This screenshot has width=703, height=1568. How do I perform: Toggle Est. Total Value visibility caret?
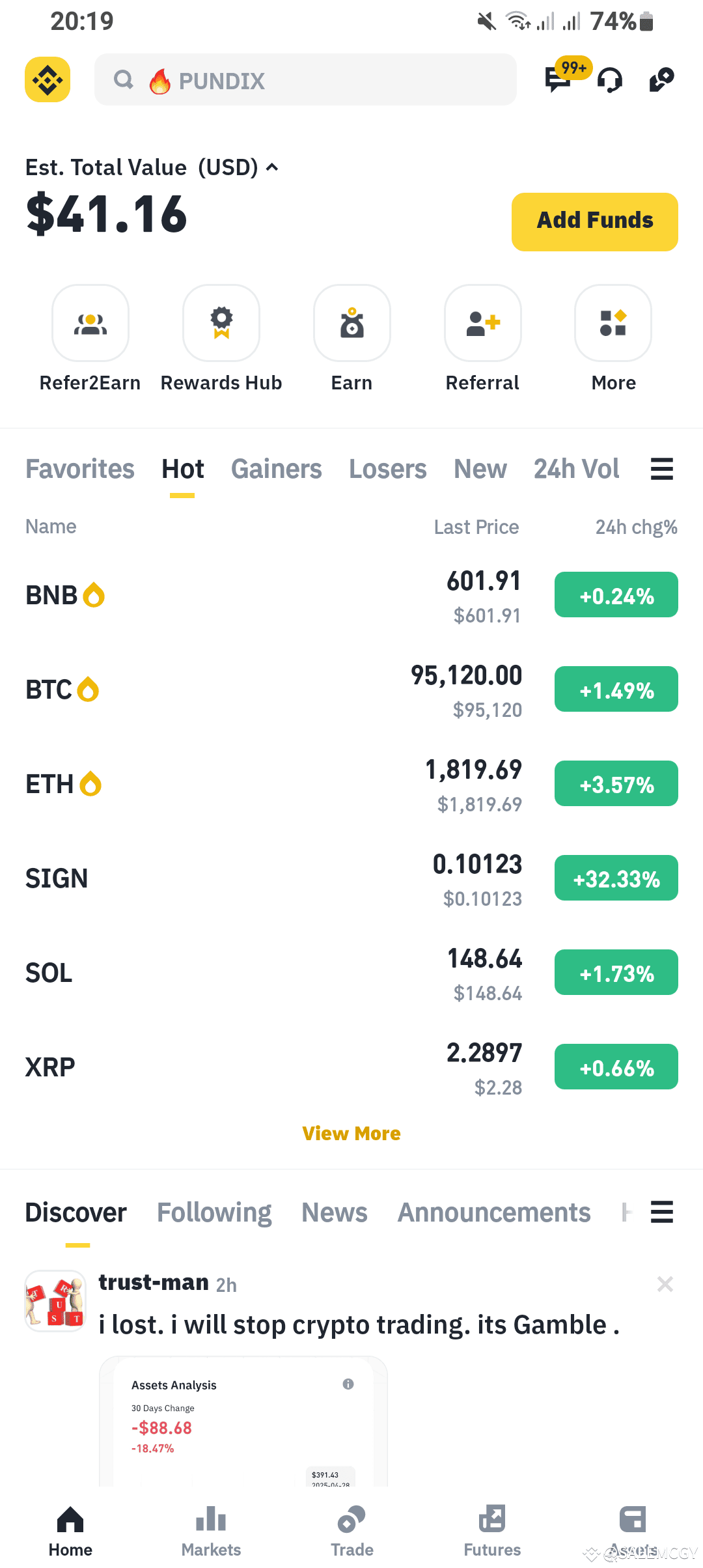(x=273, y=167)
